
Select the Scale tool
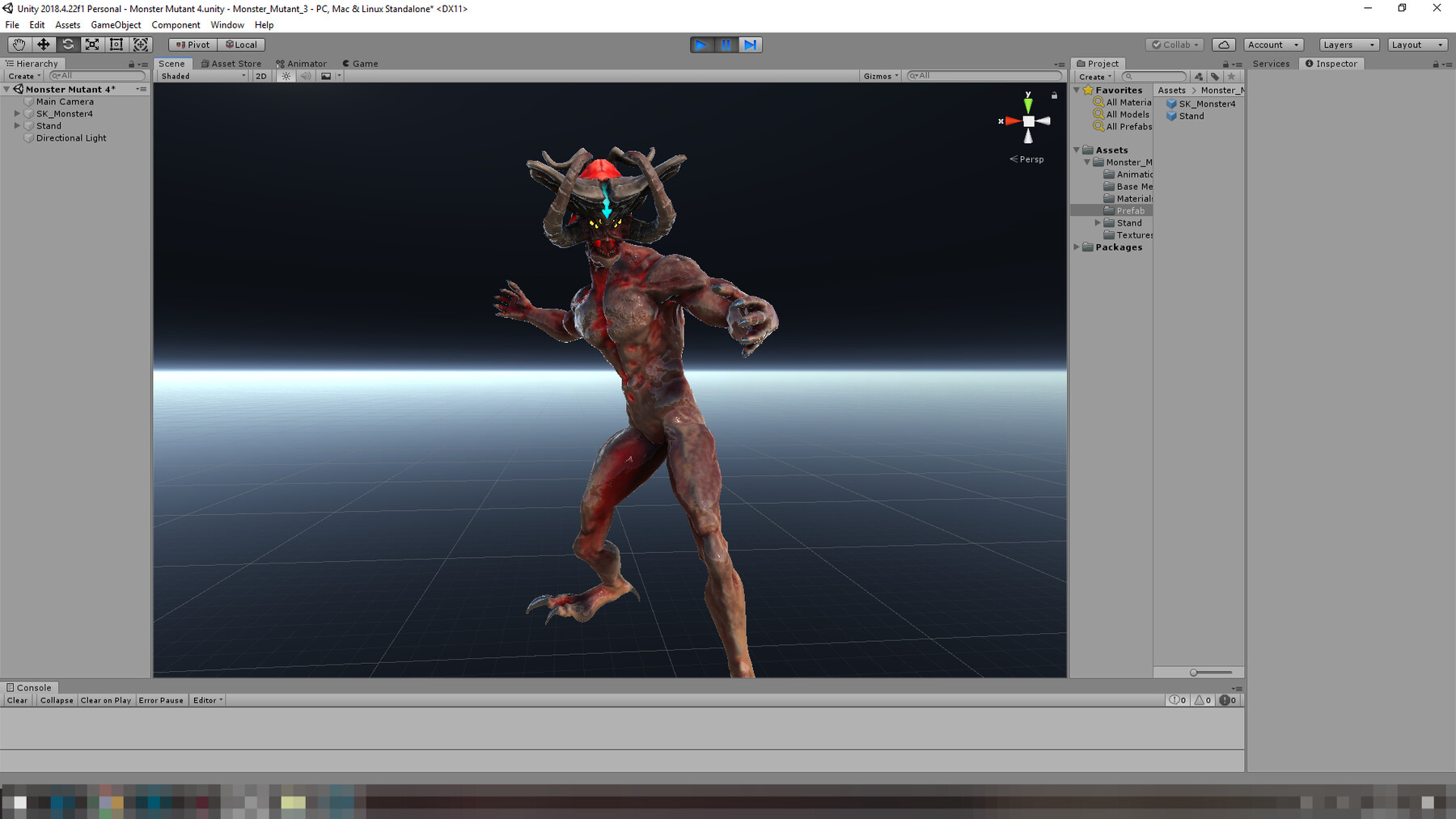click(92, 44)
